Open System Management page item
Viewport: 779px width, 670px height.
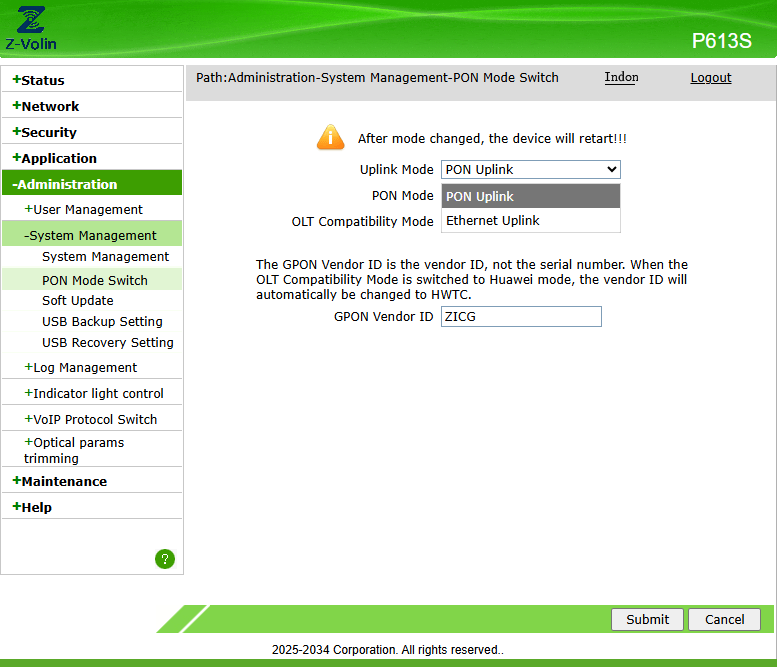coord(105,256)
